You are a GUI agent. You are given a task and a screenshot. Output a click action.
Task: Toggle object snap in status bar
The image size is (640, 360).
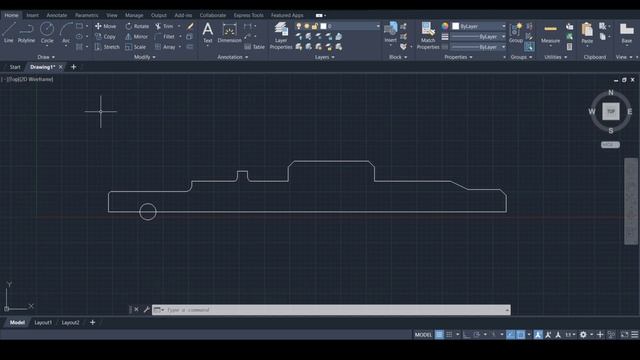tap(521, 335)
